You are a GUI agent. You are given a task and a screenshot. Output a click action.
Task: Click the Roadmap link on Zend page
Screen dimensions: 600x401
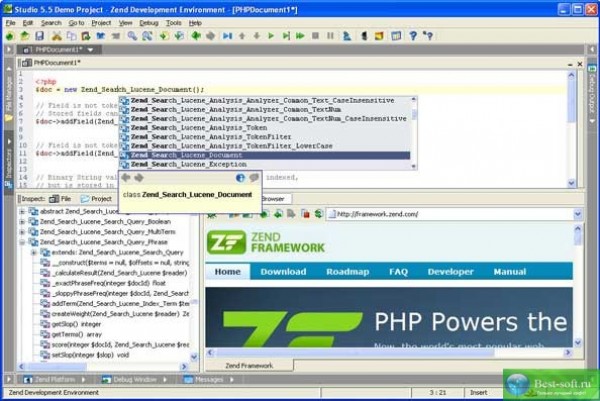347,272
